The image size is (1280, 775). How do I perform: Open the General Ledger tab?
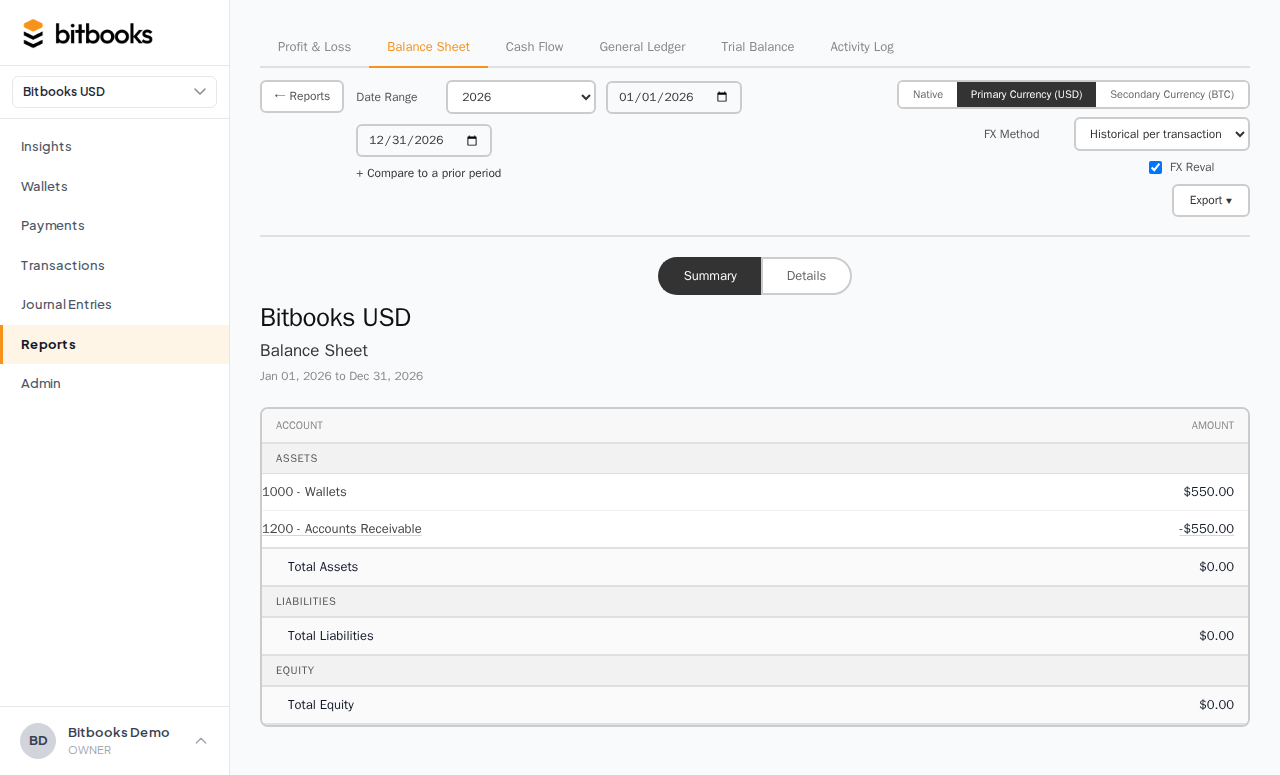[642, 47]
